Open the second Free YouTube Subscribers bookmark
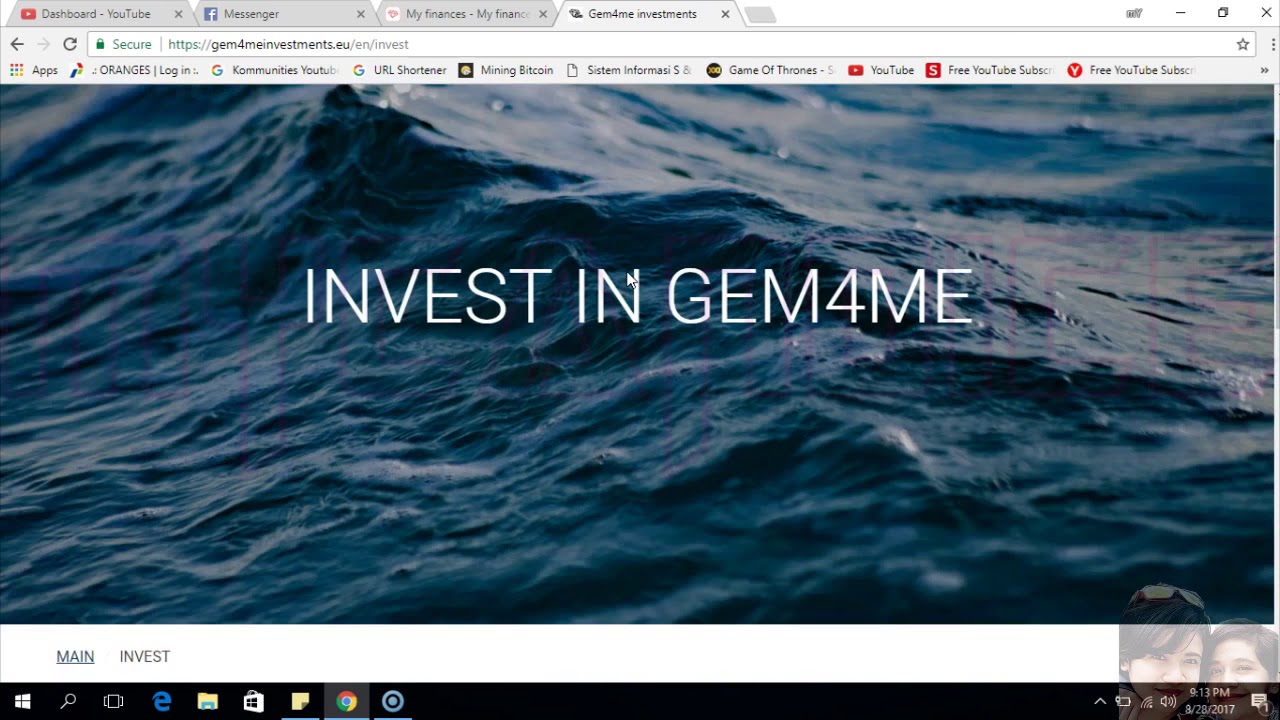Screen dimensions: 1280x720 pos(1131,70)
